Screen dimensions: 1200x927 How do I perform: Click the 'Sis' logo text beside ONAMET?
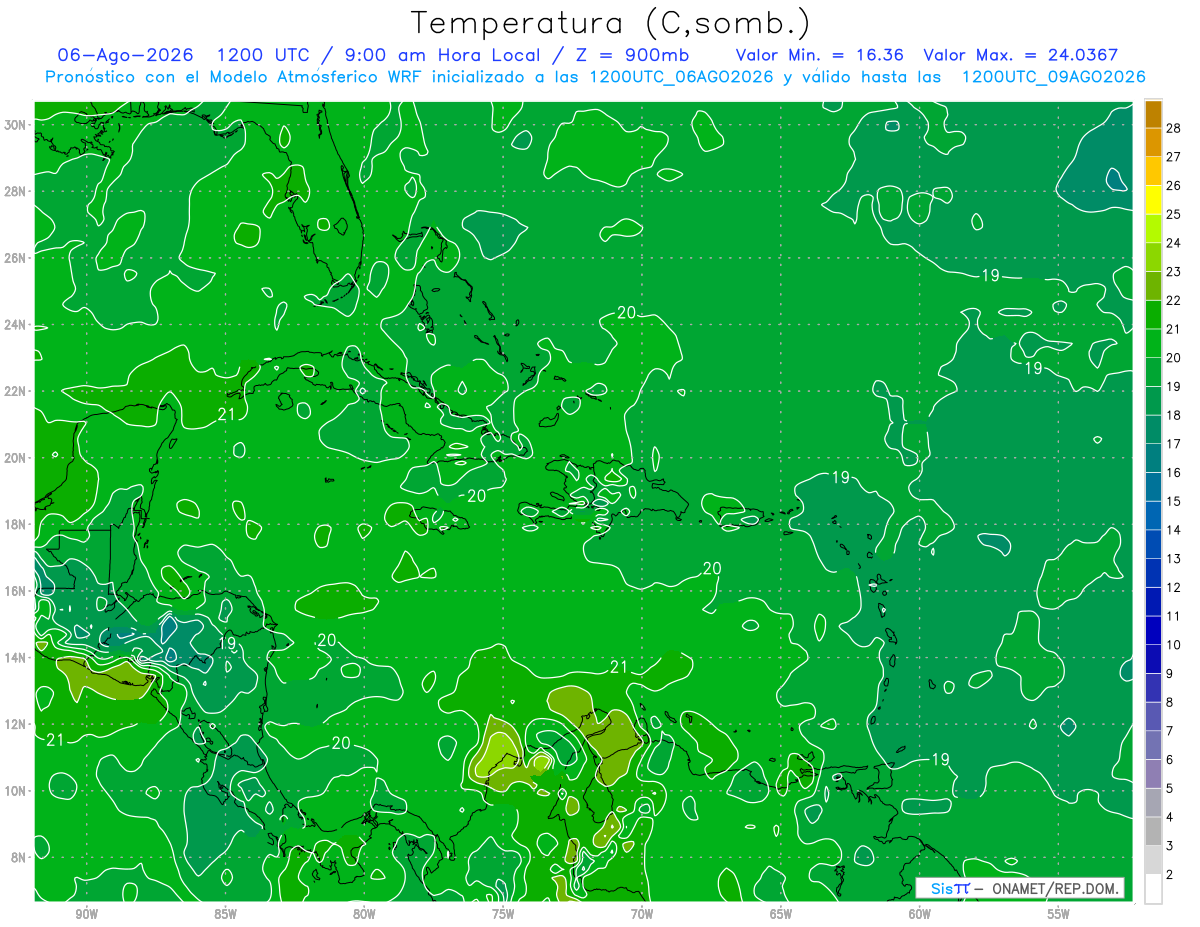pos(943,889)
